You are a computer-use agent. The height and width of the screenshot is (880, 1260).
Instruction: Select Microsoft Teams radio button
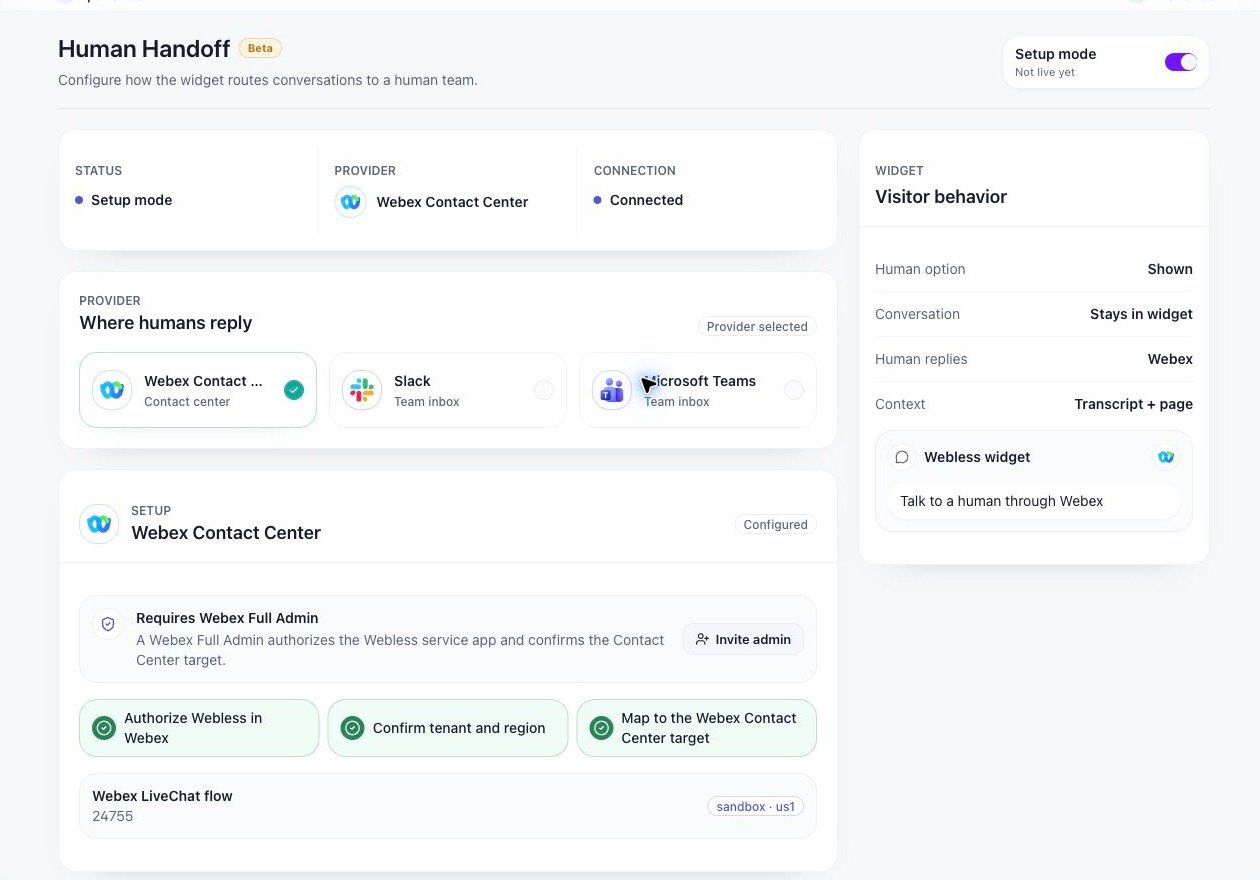[x=794, y=390]
